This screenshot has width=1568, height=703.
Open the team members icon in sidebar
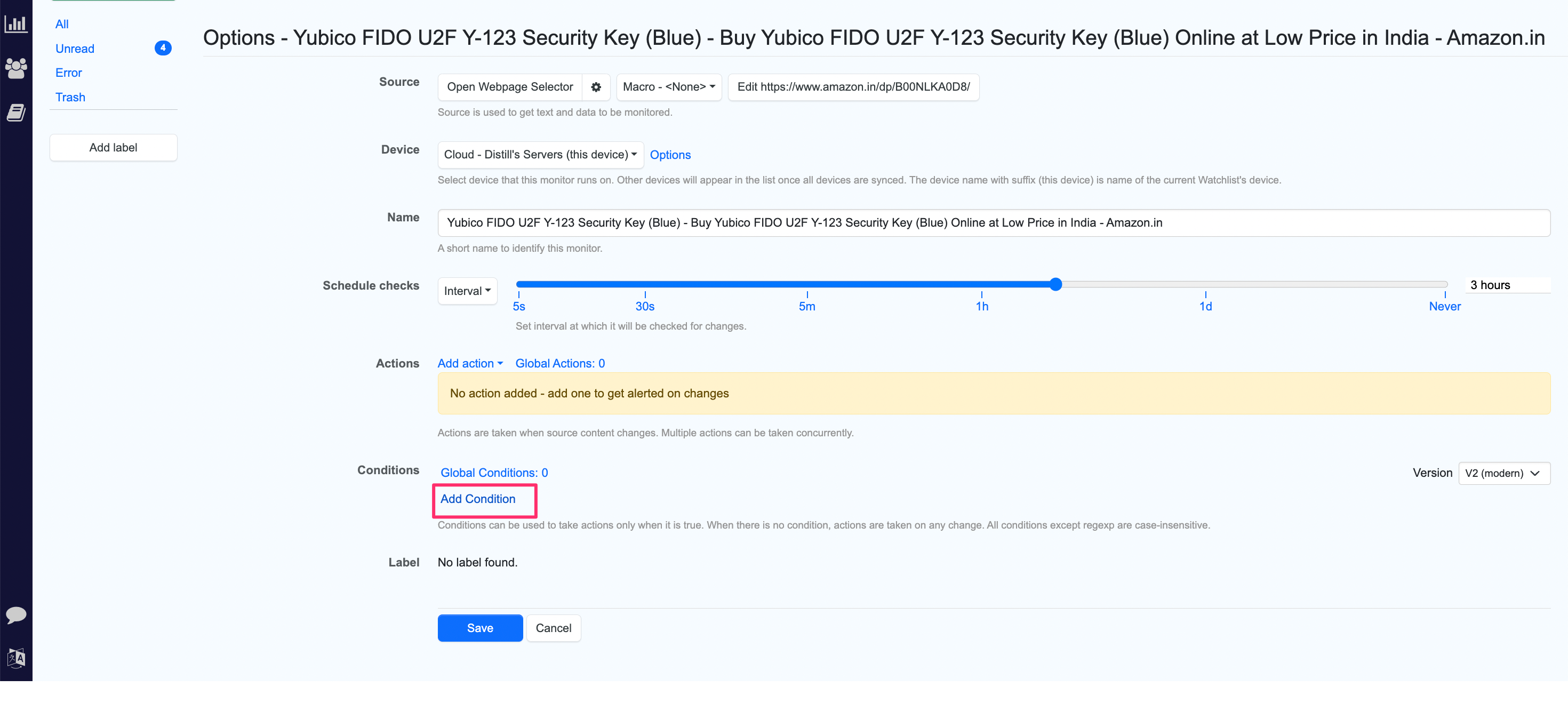pos(16,68)
